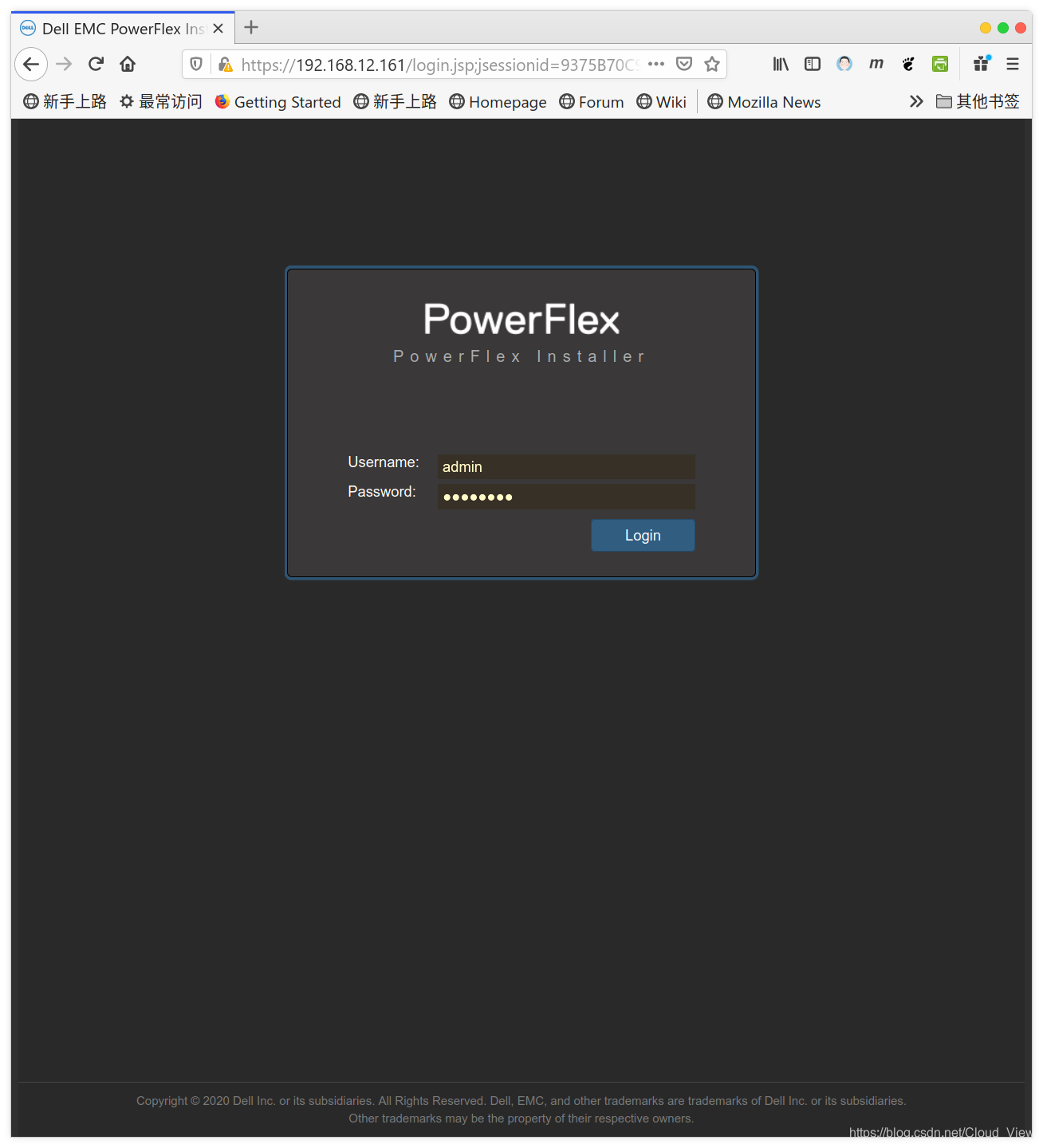Open the 最常访问 bookmark

[x=160, y=101]
